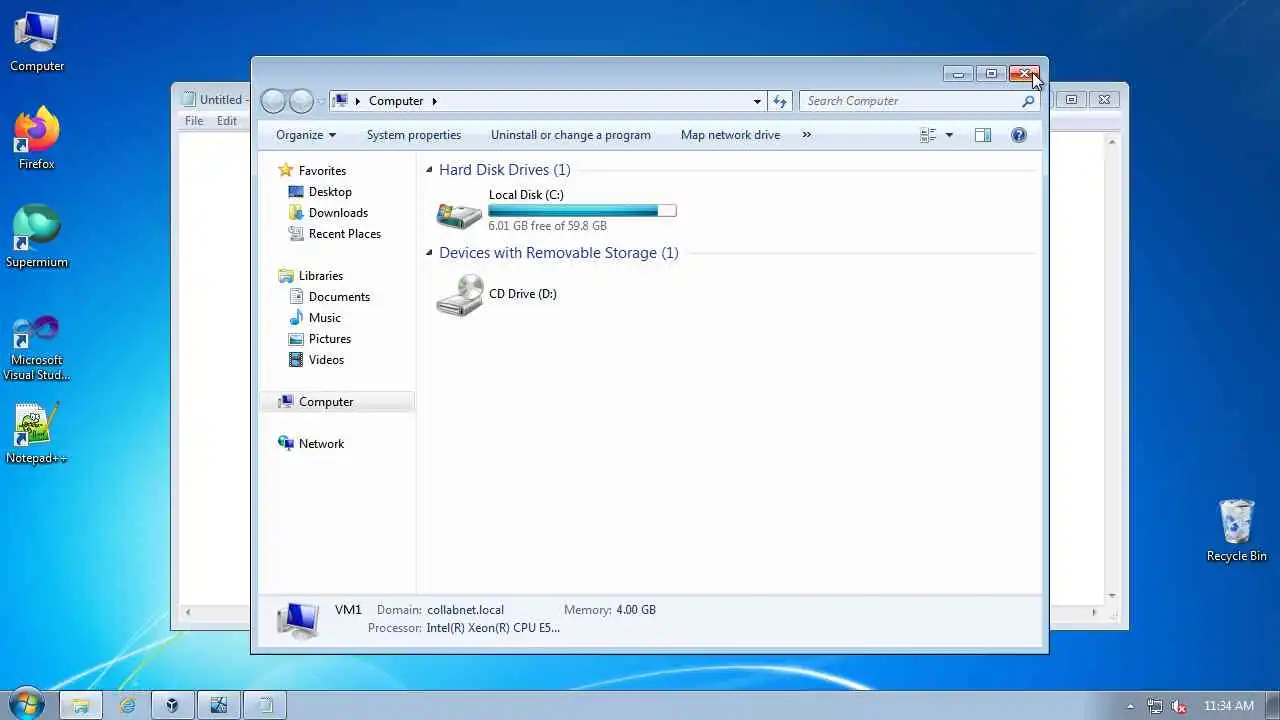Screen dimensions: 1280x720
Task: Show more toolbar commands chevron
Action: tap(807, 135)
